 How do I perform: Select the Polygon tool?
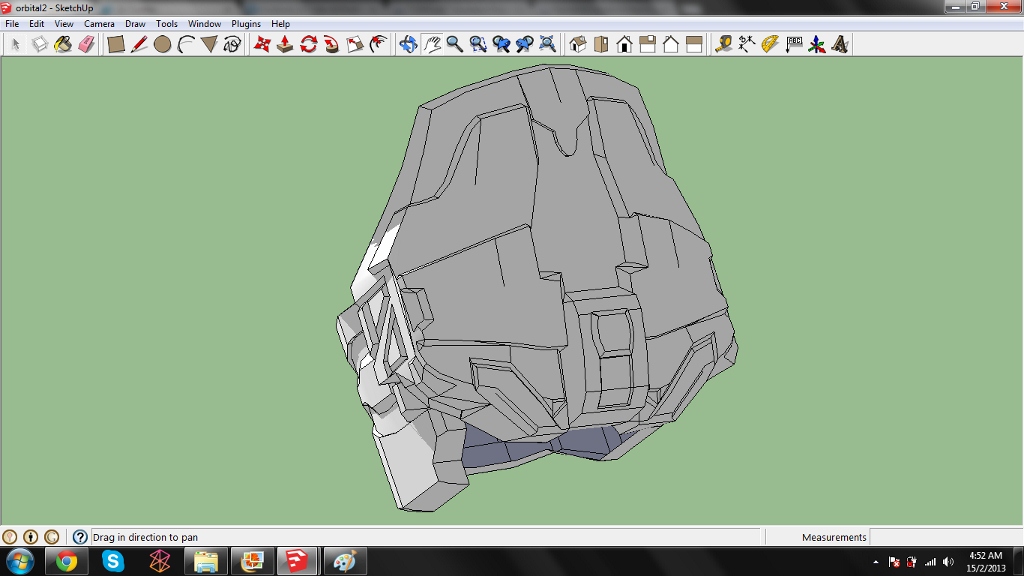pyautogui.click(x=209, y=44)
